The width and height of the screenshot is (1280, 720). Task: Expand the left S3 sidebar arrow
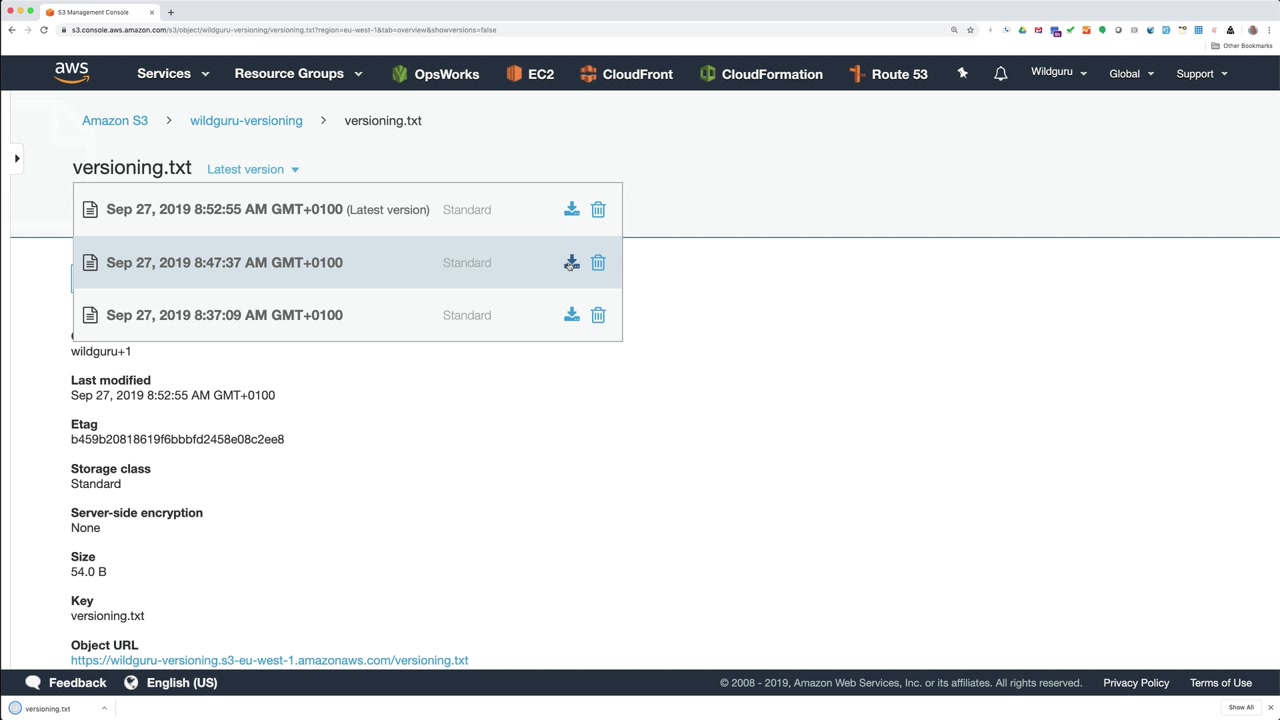[16, 158]
